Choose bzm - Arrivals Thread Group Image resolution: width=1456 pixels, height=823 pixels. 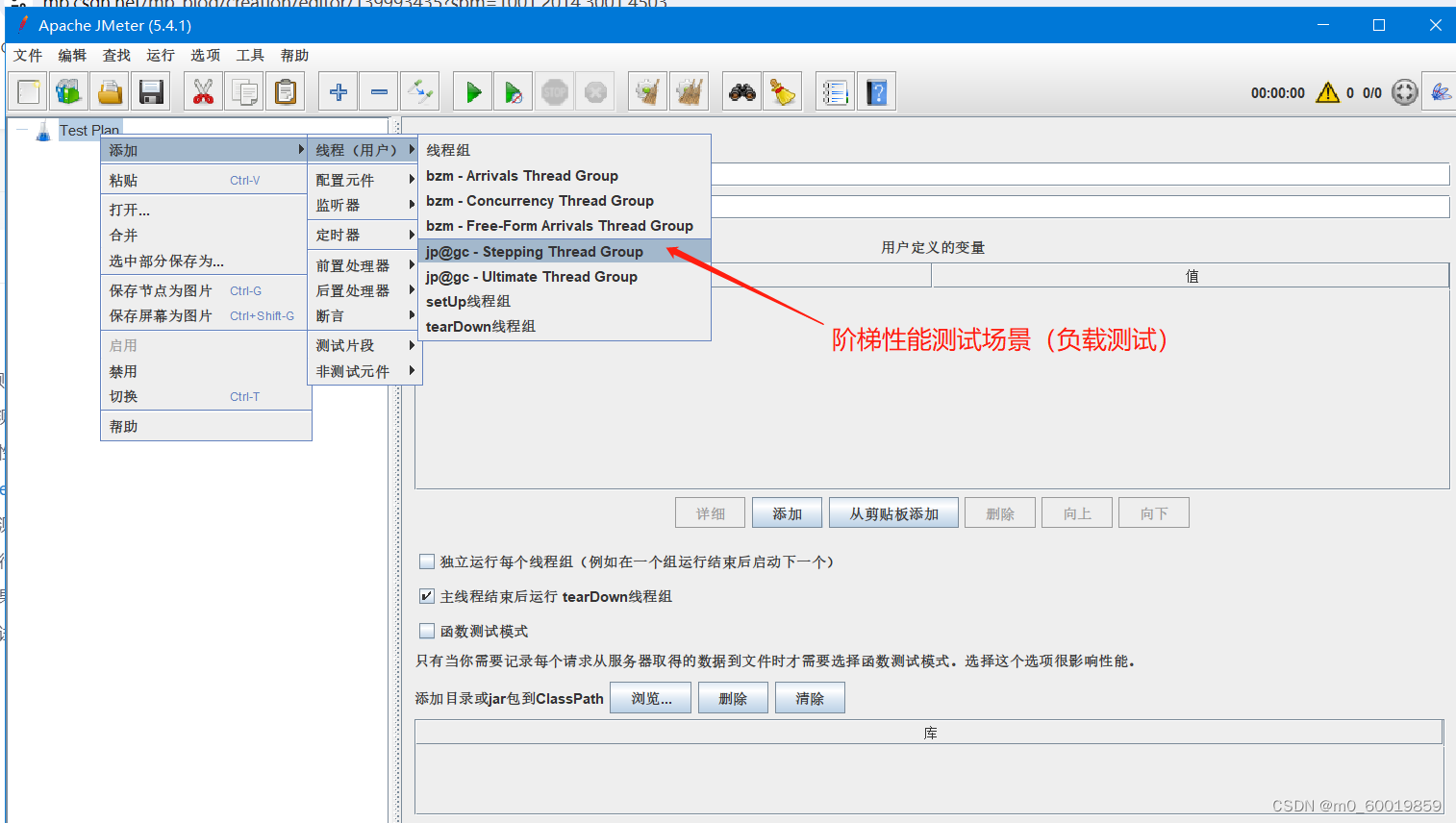point(565,176)
